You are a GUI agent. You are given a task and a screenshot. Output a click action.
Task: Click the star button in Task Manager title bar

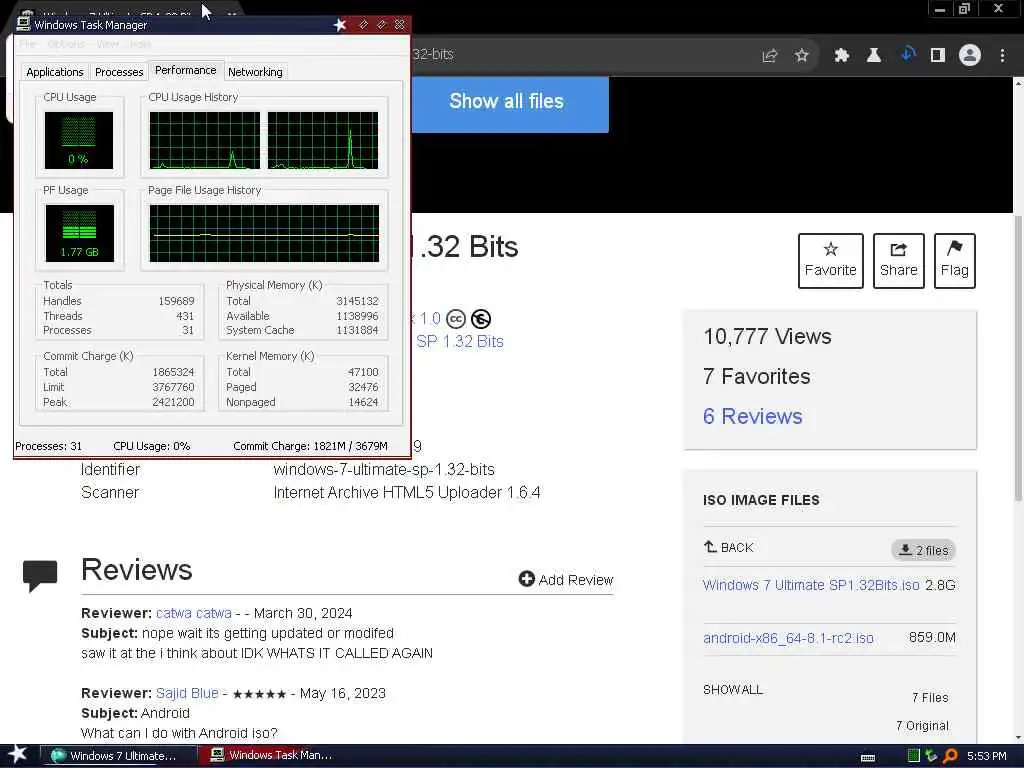click(x=340, y=25)
